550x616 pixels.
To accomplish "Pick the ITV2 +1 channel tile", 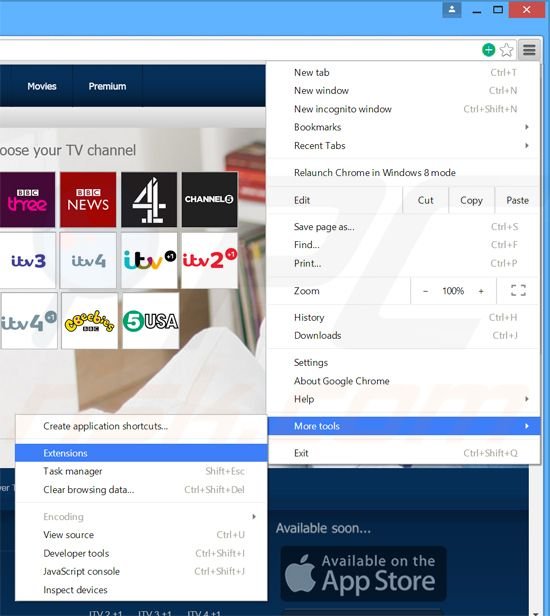I will coord(209,260).
